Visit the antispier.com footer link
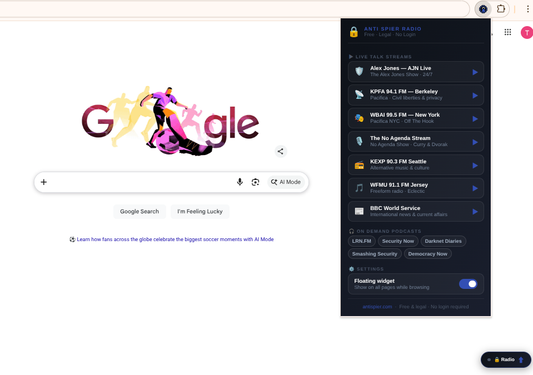 377,307
